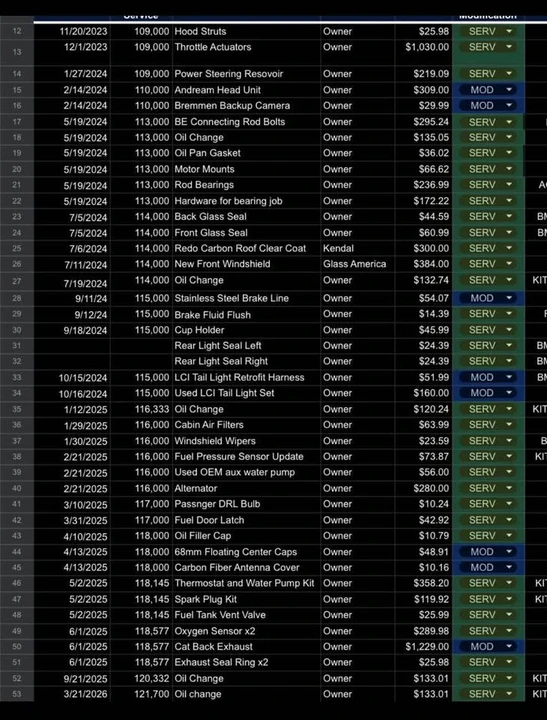Screen dimensions: 547x720
Task: Select row header 27
Action: coord(17,281)
